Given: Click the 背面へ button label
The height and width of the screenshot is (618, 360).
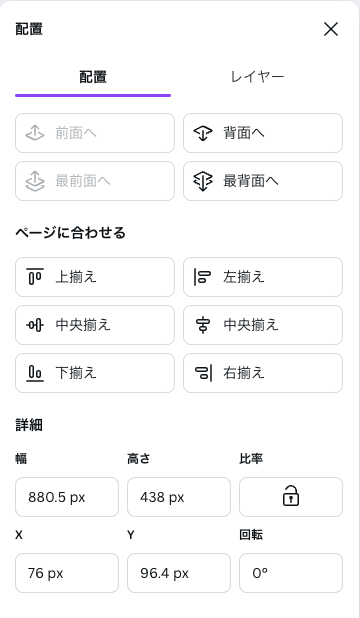Looking at the screenshot, I should click(x=244, y=133).
